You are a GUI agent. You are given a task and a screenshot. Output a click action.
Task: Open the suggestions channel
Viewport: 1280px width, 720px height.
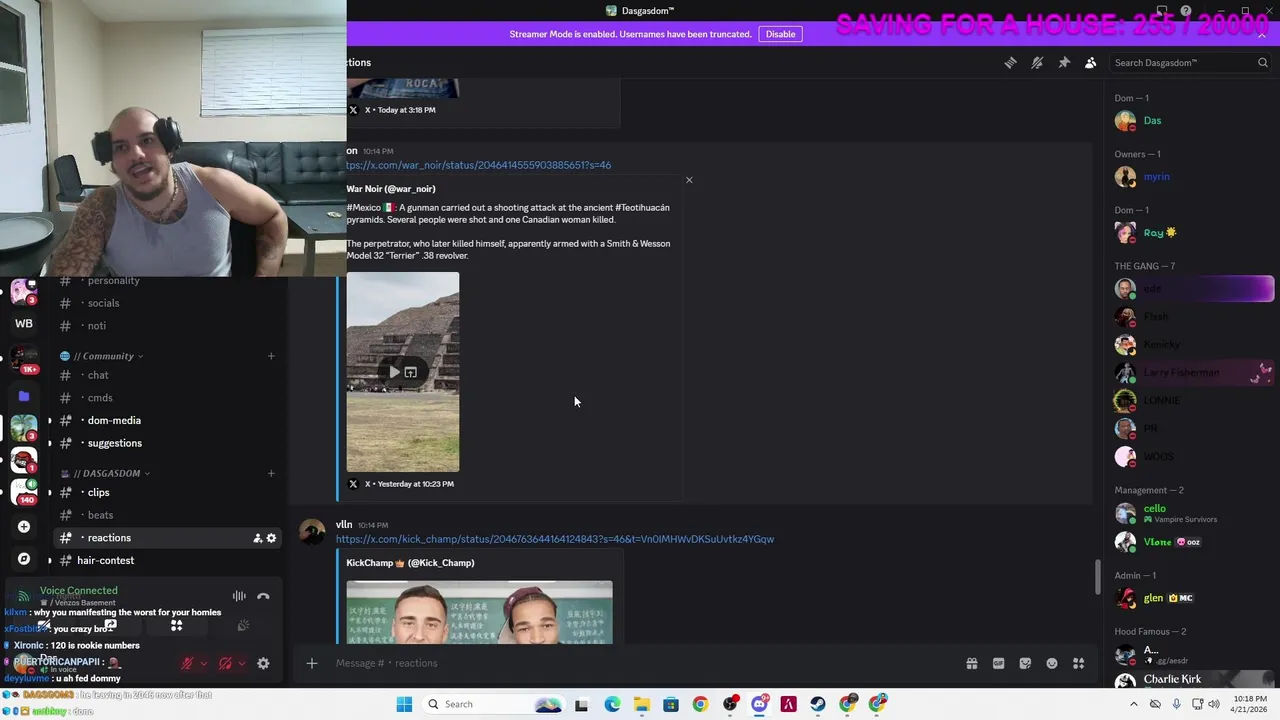click(x=115, y=443)
